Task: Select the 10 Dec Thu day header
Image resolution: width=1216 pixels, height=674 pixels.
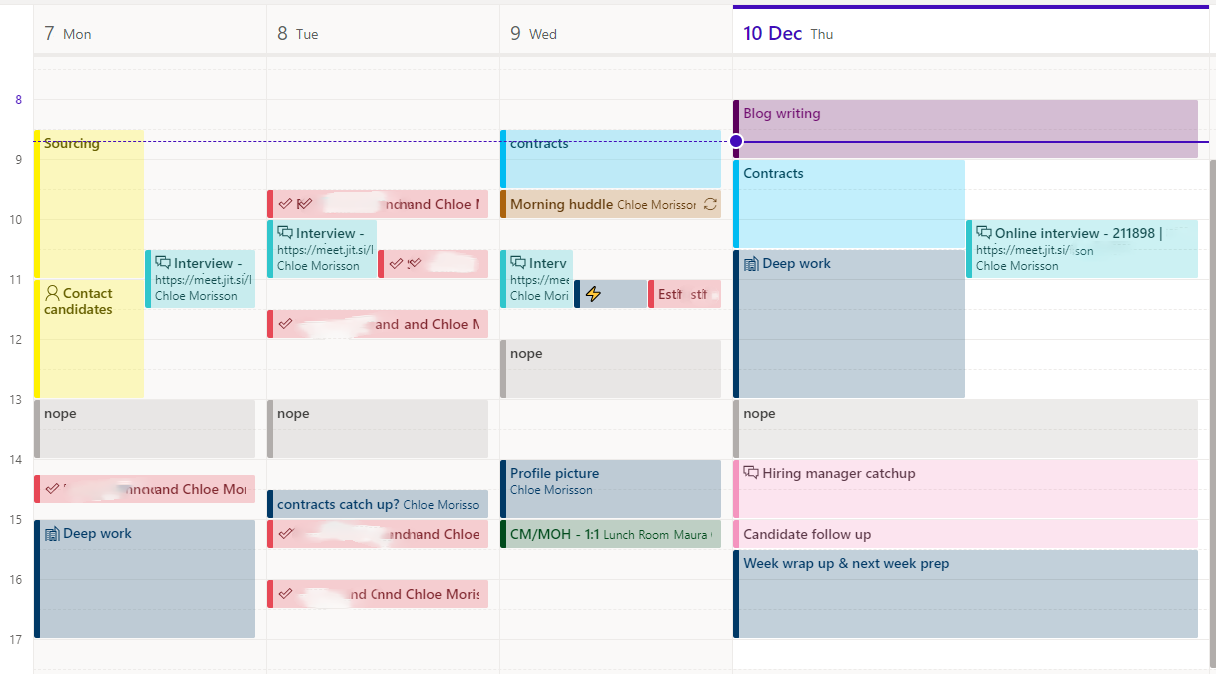Action: pyautogui.click(x=788, y=34)
